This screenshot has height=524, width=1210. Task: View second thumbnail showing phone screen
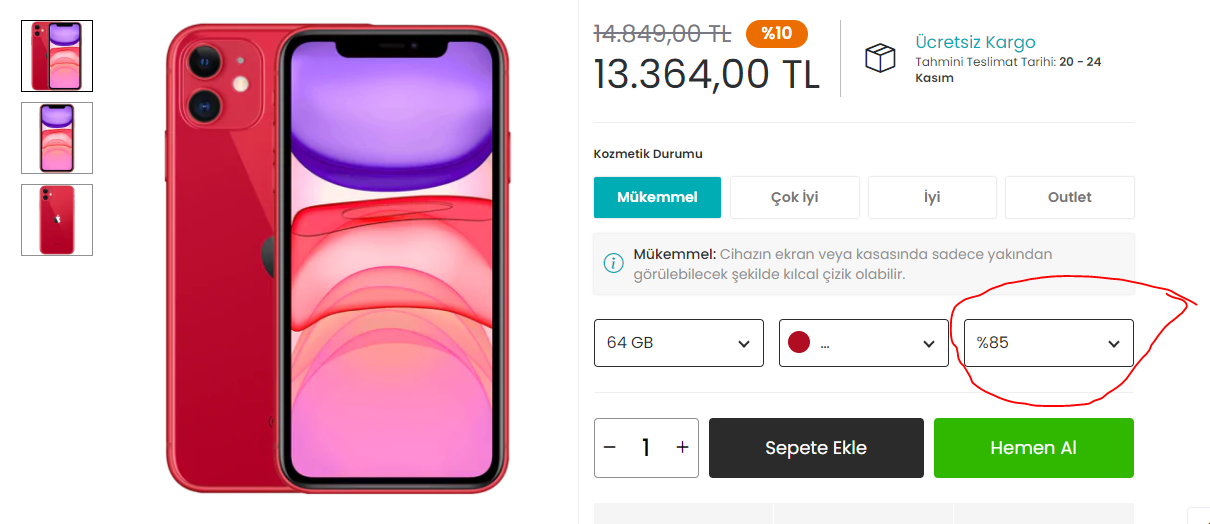pyautogui.click(x=57, y=138)
